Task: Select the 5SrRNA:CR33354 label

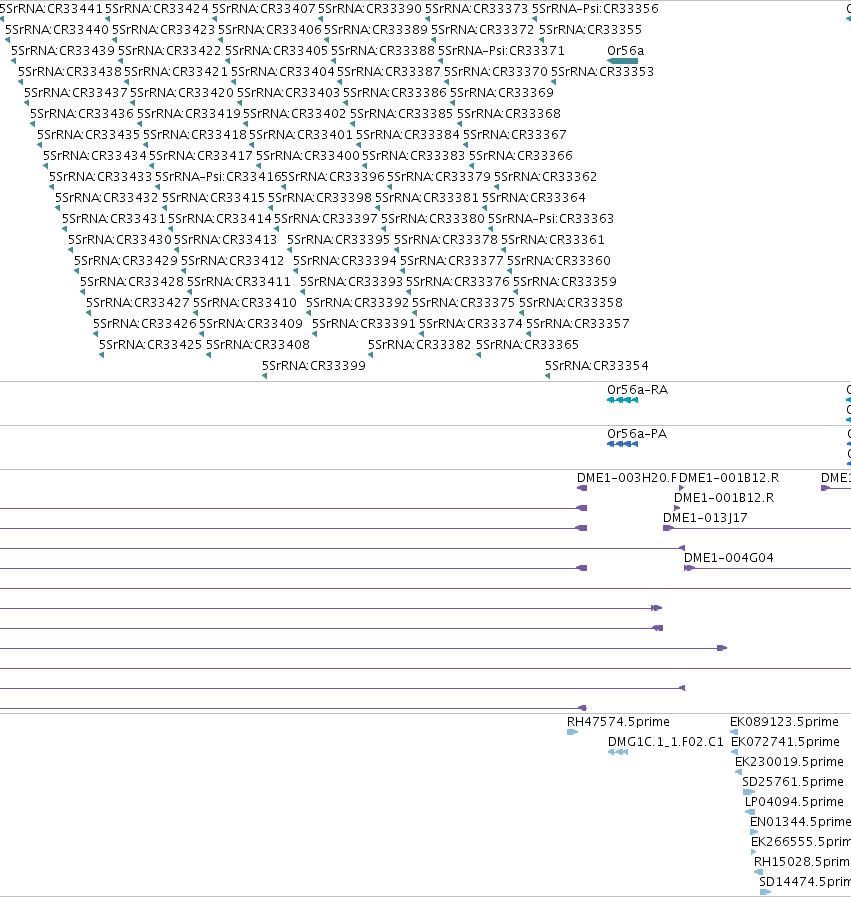Action: 597,366
